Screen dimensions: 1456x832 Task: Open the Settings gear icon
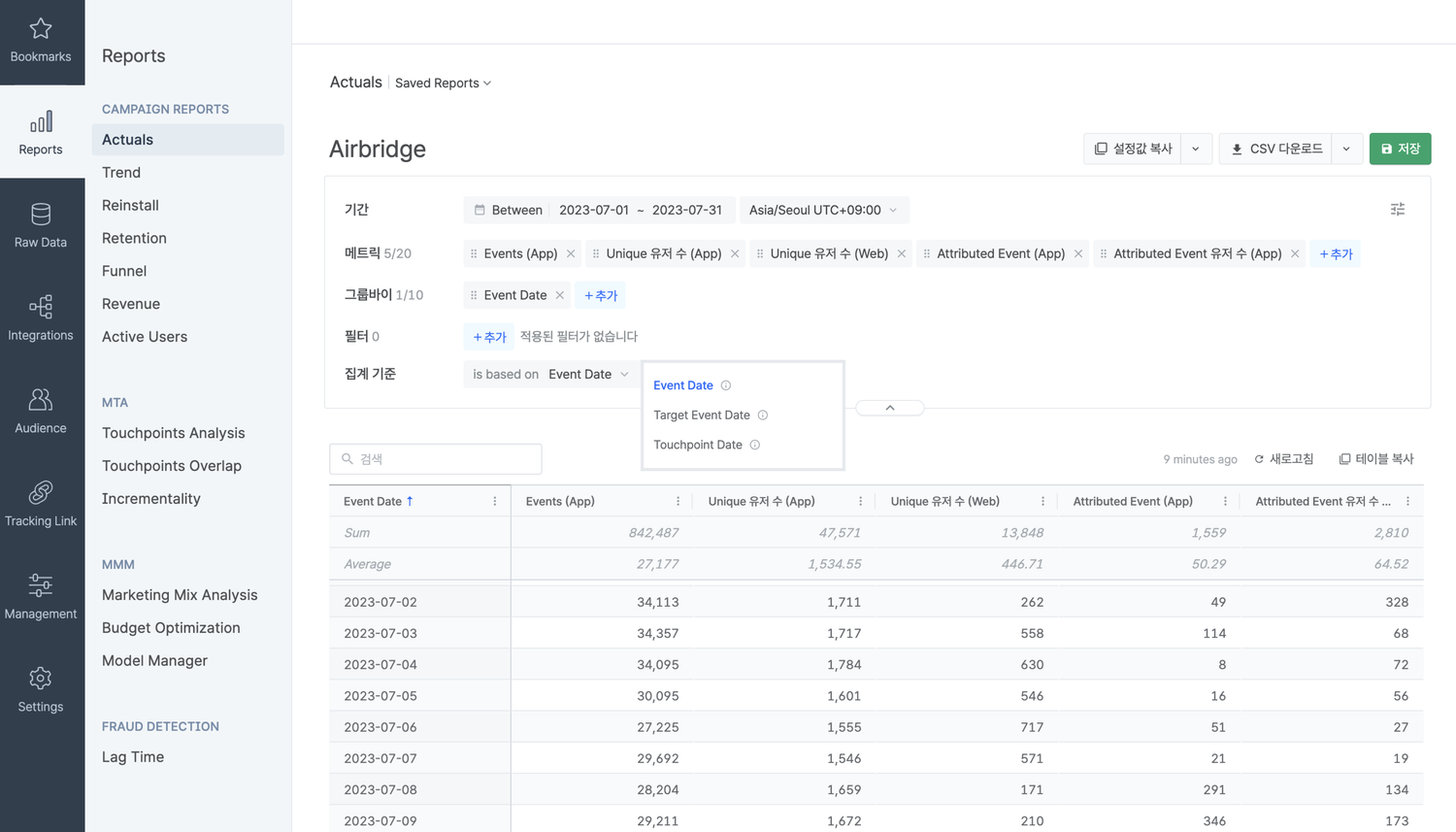[41, 678]
